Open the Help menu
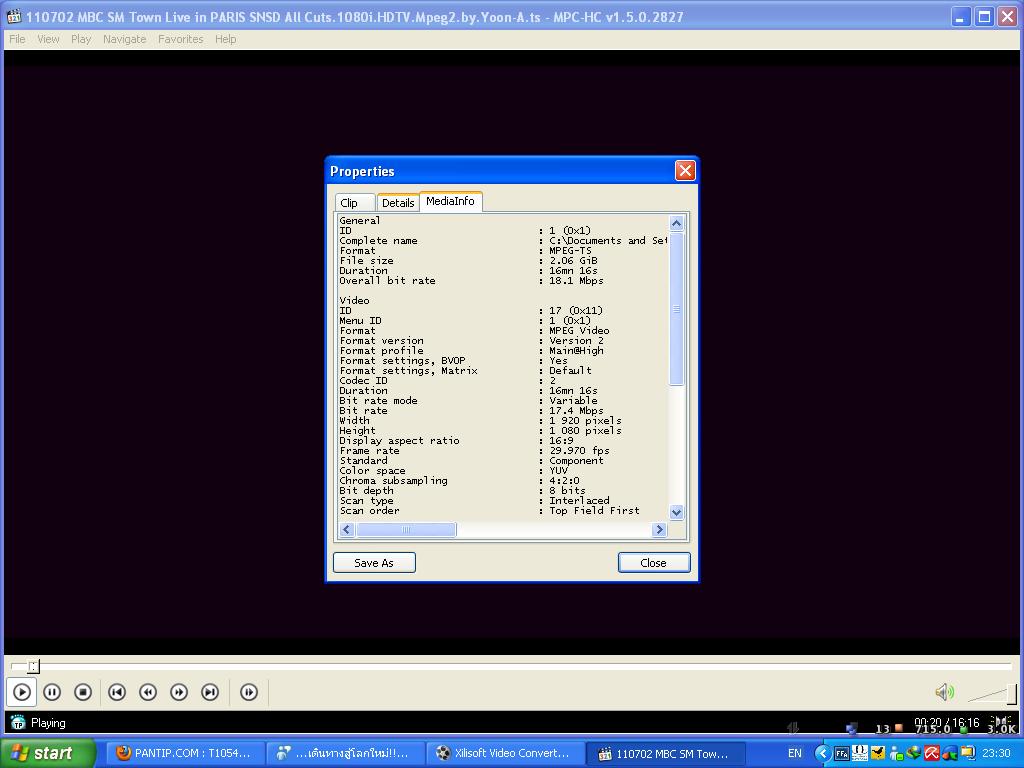Image resolution: width=1024 pixels, height=768 pixels. [x=225, y=39]
